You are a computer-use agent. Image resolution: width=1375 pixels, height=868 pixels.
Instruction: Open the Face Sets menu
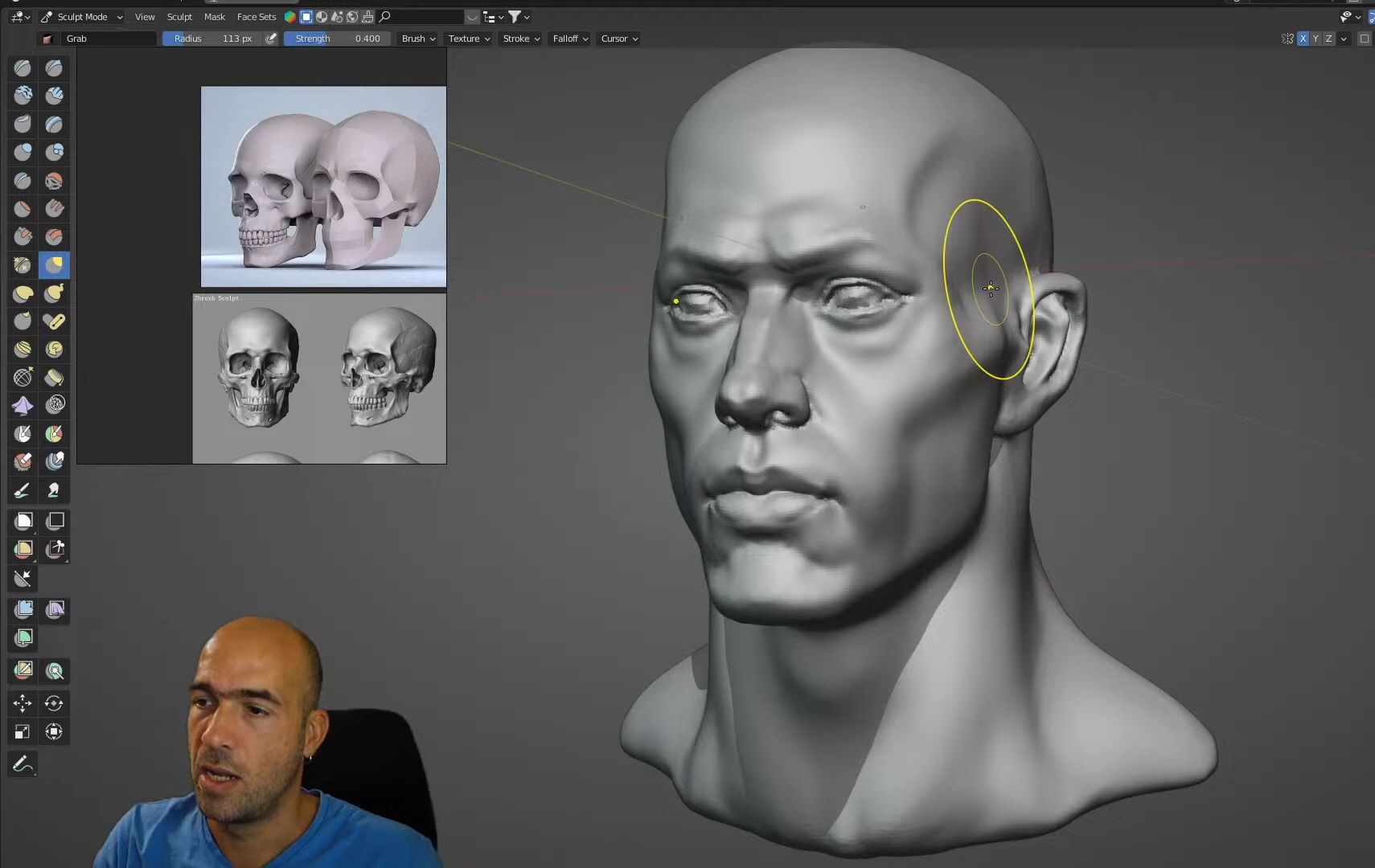pyautogui.click(x=257, y=17)
